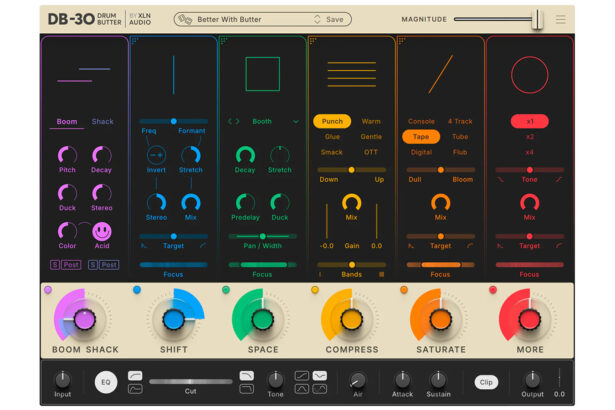The image size is (615, 410).
Task: Click the Saturate module corner grid icon
Action: pos(402,40)
